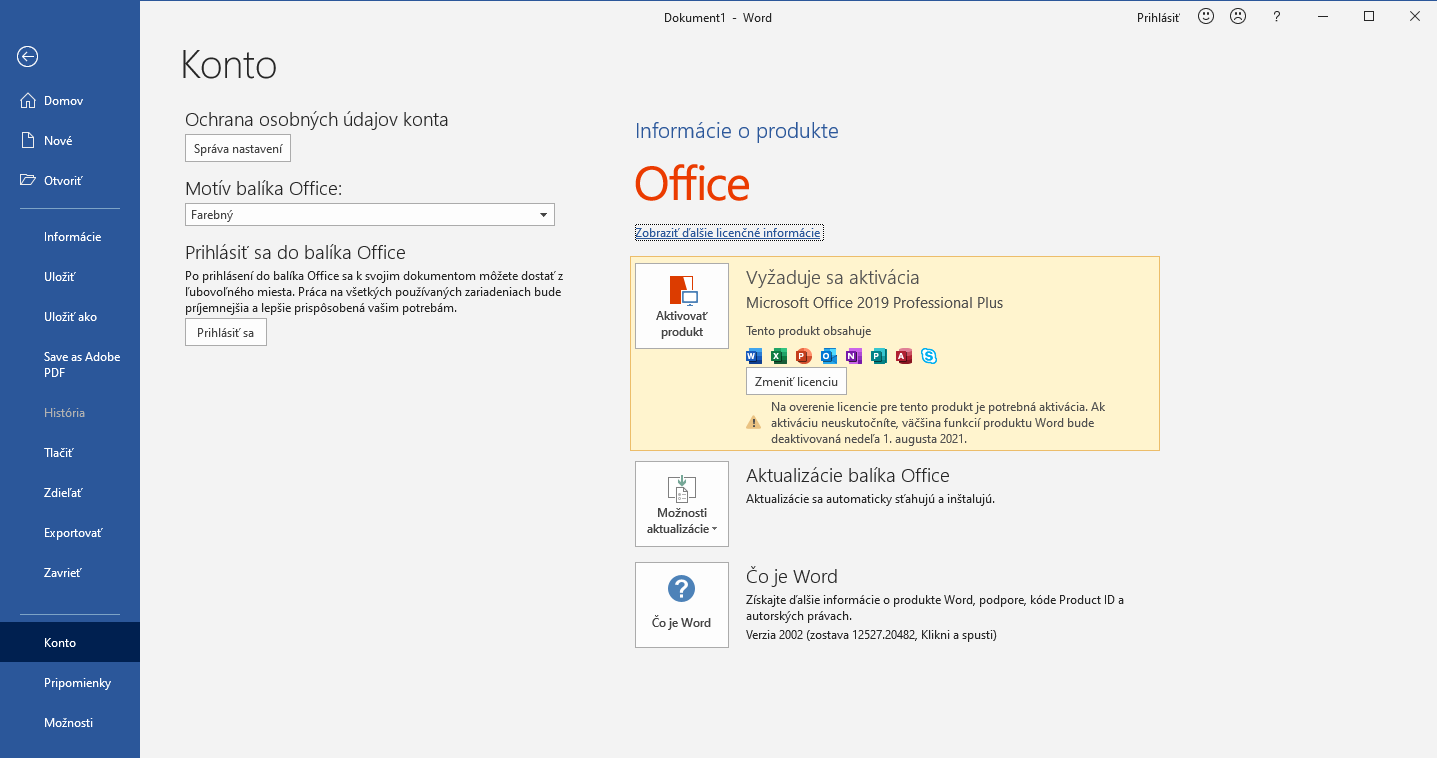Send a smile feedback via smiley icon

click(x=1206, y=17)
